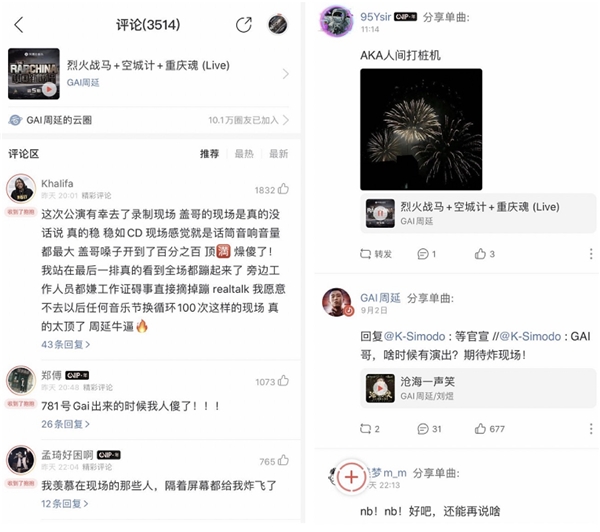This screenshot has height=532, width=600.
Task: Tap the red plus floating button
Action: pos(351,477)
